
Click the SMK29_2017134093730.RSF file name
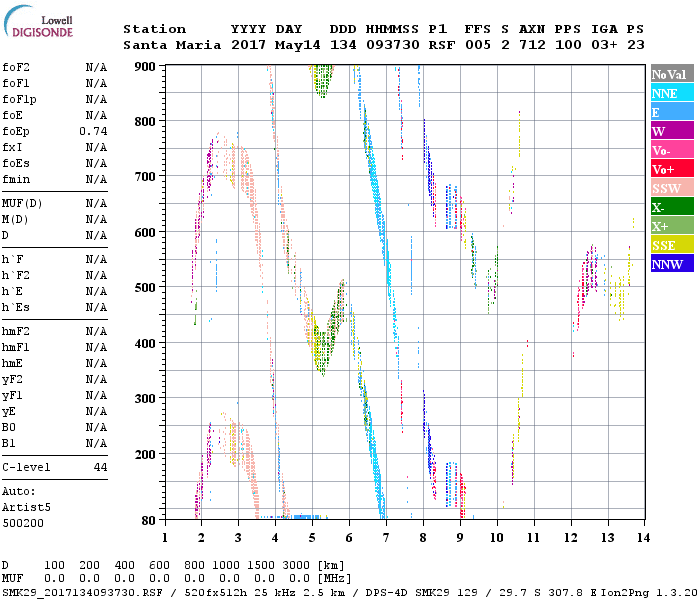[82, 593]
